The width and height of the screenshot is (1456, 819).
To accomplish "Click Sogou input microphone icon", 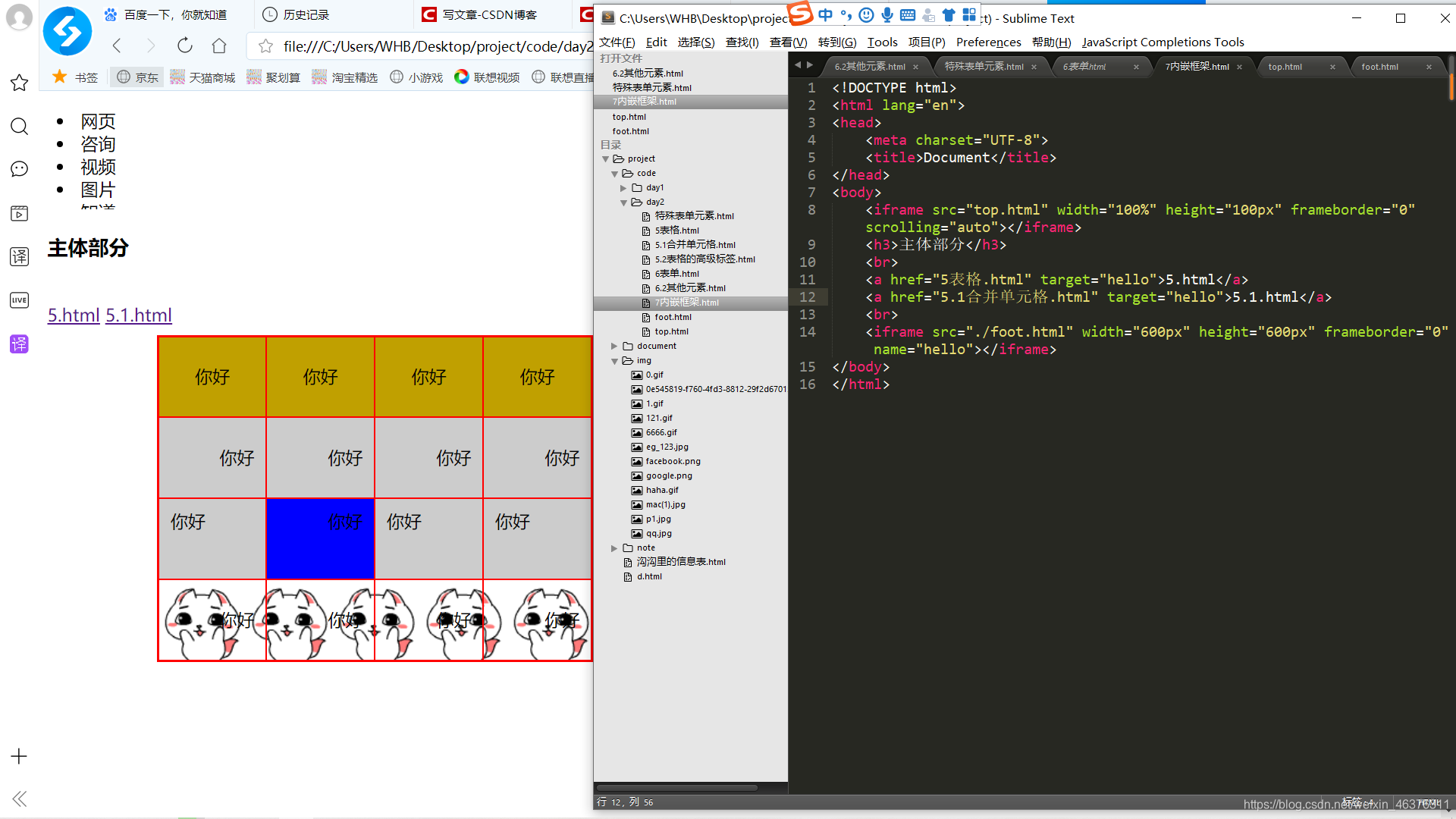I will tap(886, 14).
